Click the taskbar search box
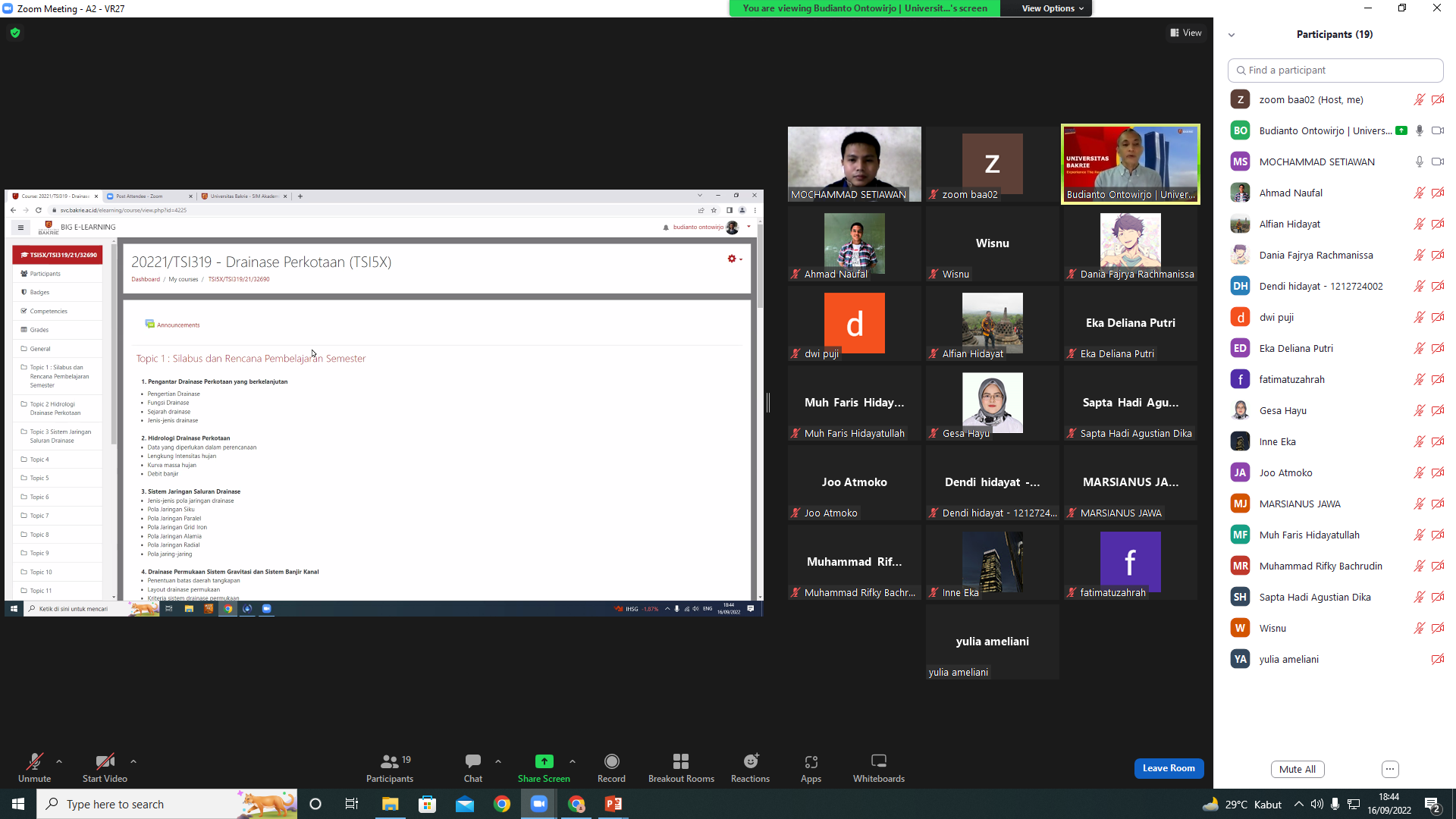The height and width of the screenshot is (819, 1456). (167, 804)
